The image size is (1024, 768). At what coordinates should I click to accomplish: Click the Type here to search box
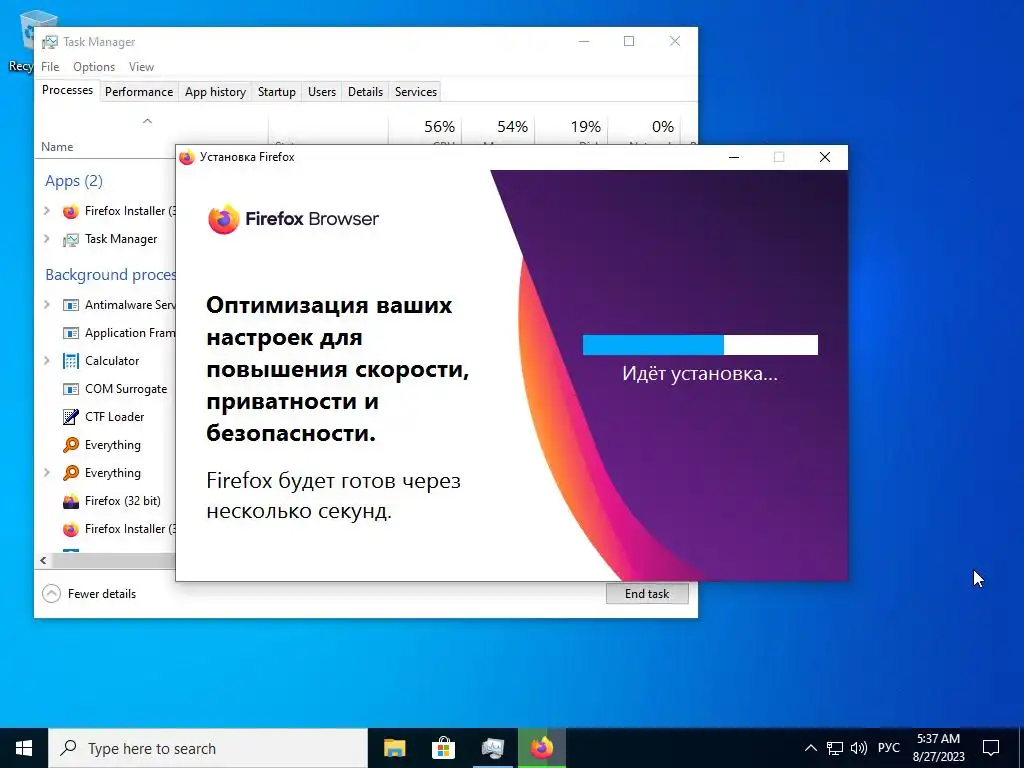pos(208,748)
